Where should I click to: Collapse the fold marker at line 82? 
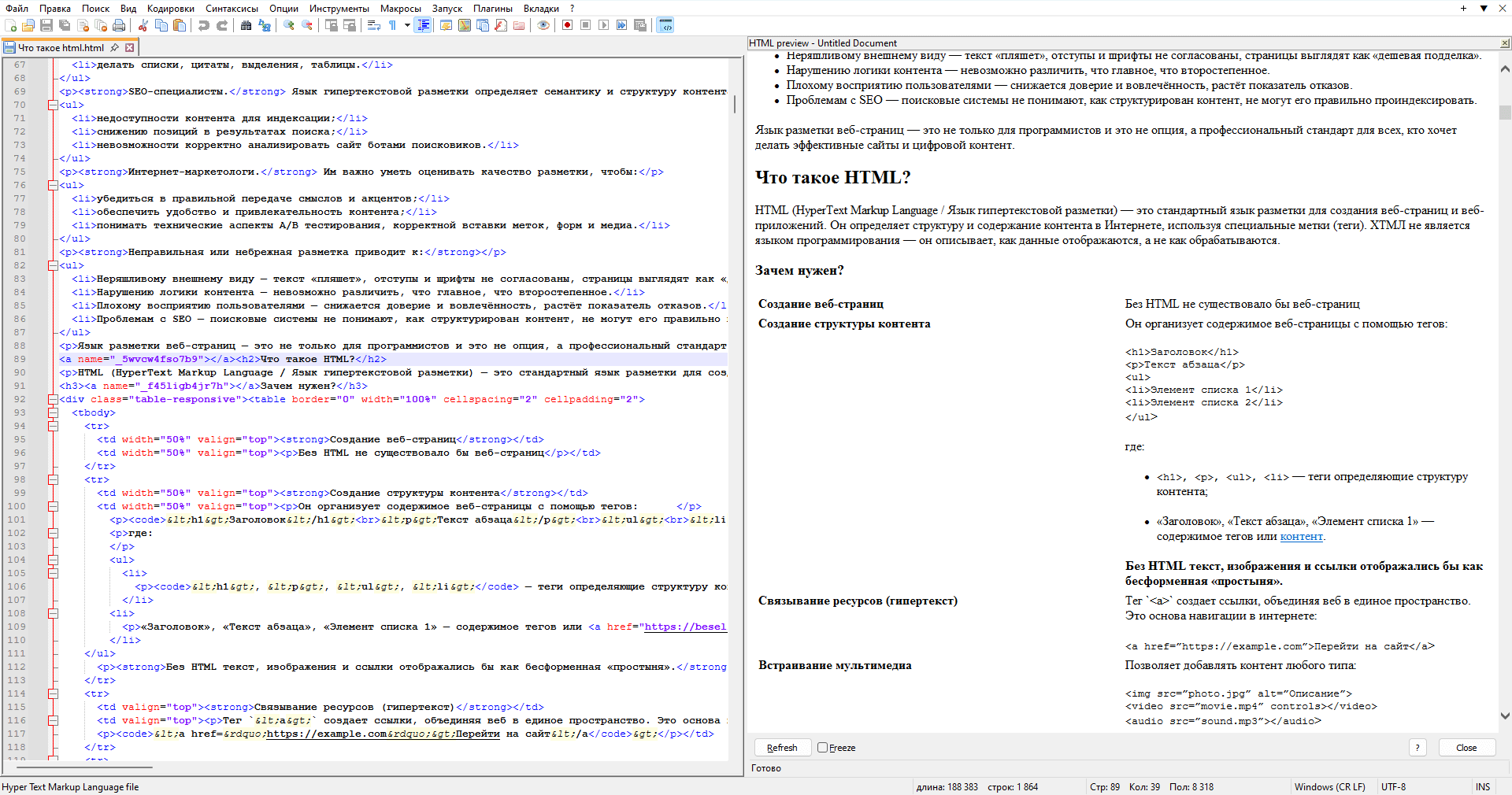(x=53, y=265)
